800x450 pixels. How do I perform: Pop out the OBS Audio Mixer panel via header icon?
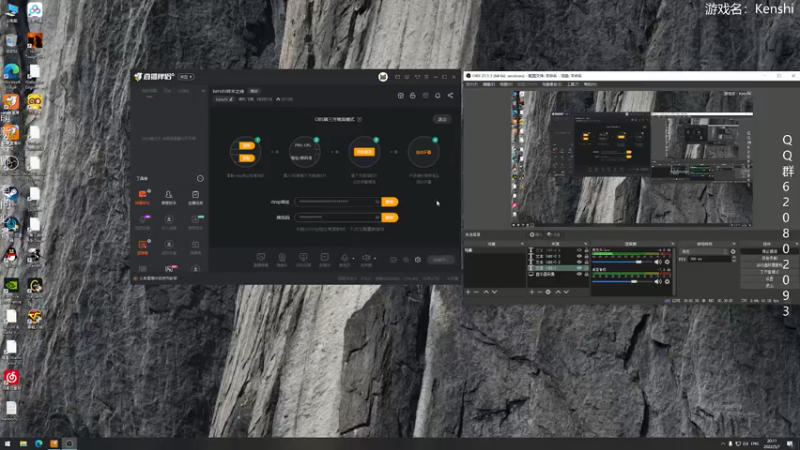point(672,244)
